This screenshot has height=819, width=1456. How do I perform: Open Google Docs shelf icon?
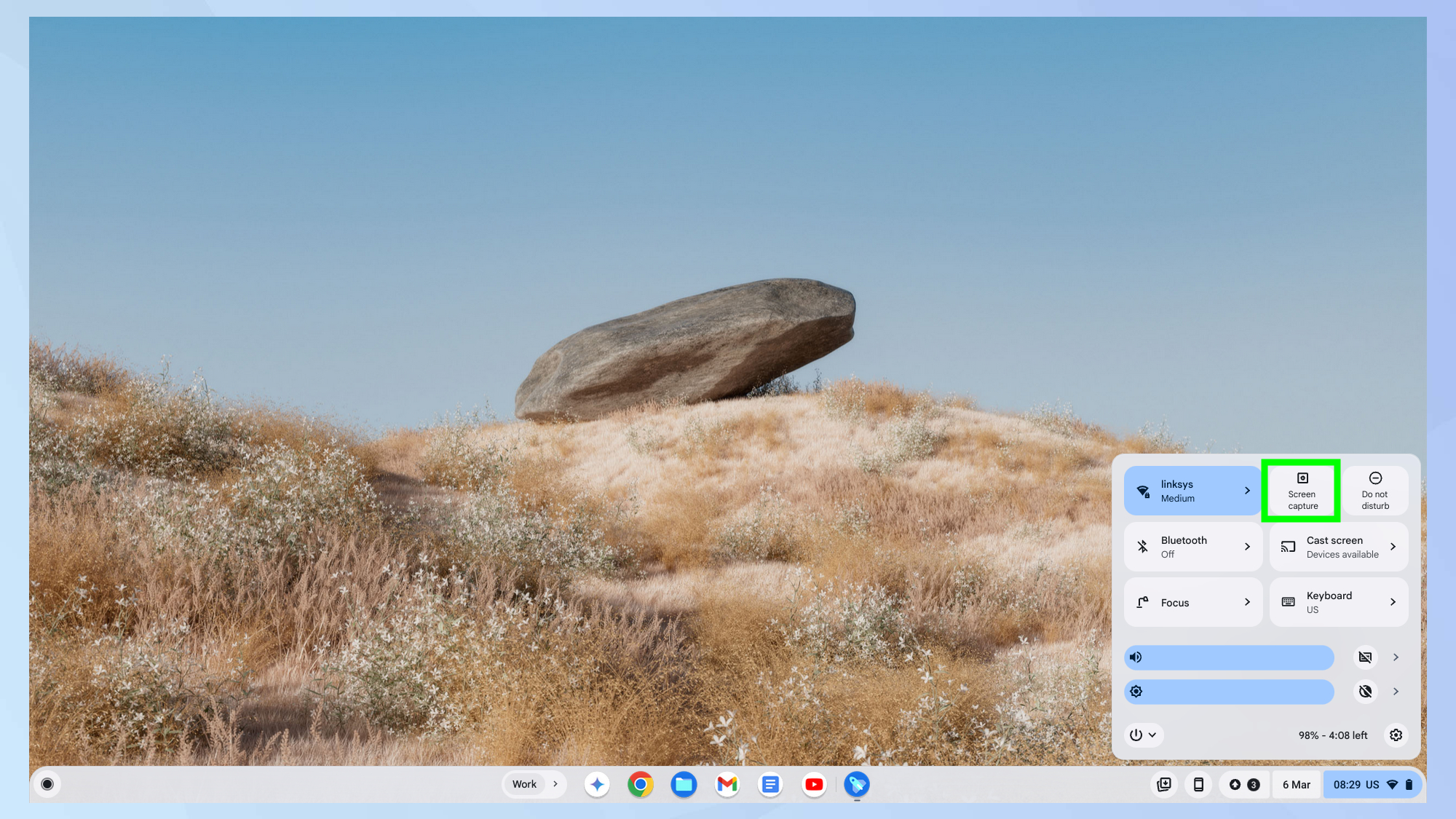pos(770,784)
